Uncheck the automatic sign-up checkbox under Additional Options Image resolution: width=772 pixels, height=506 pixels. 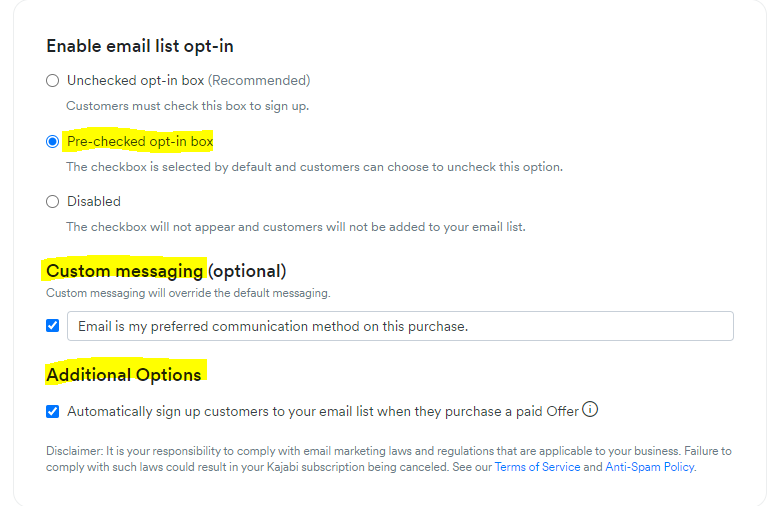(53, 411)
